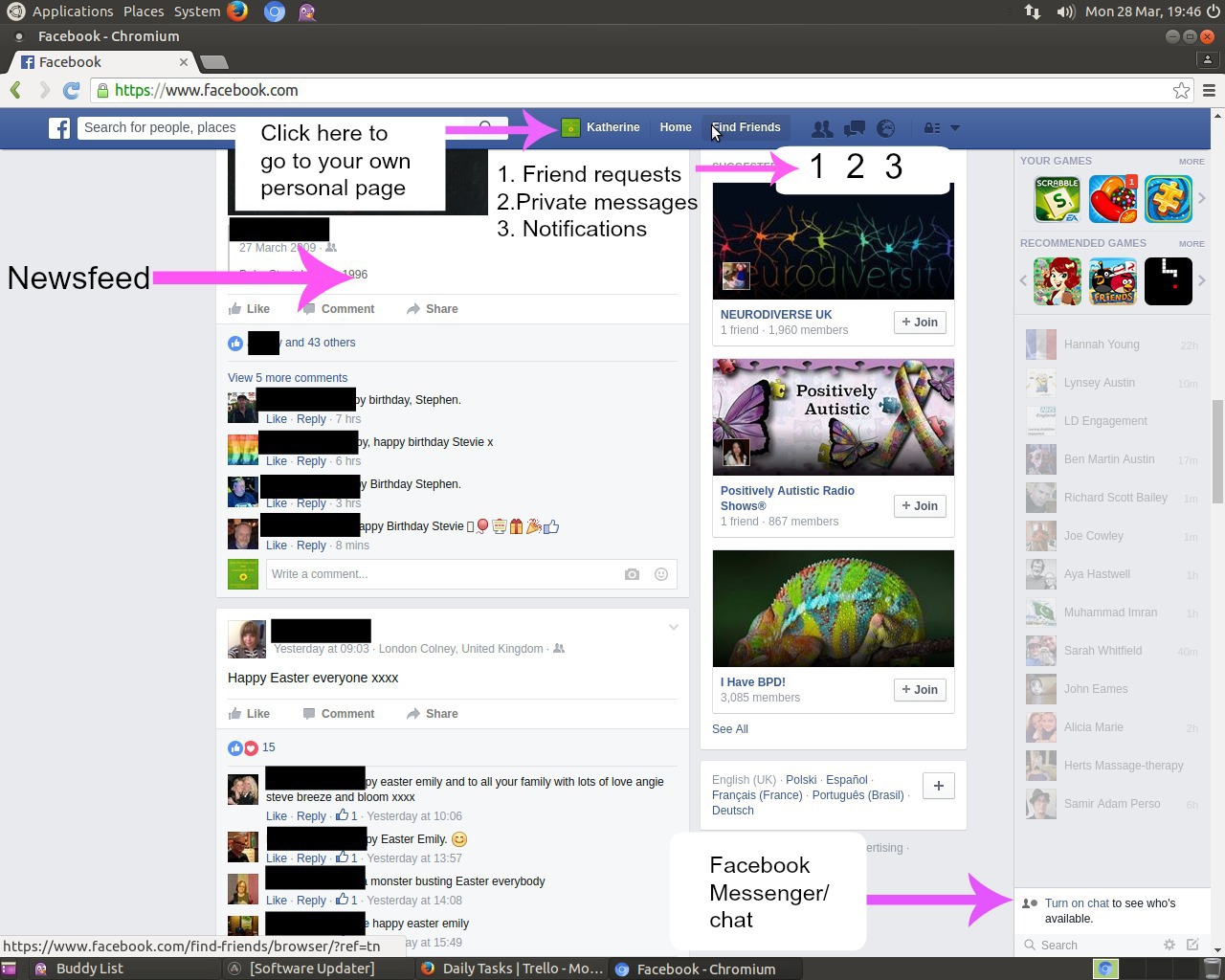1225x980 pixels.
Task: Click the Facebook logo icon
Action: tap(59, 128)
